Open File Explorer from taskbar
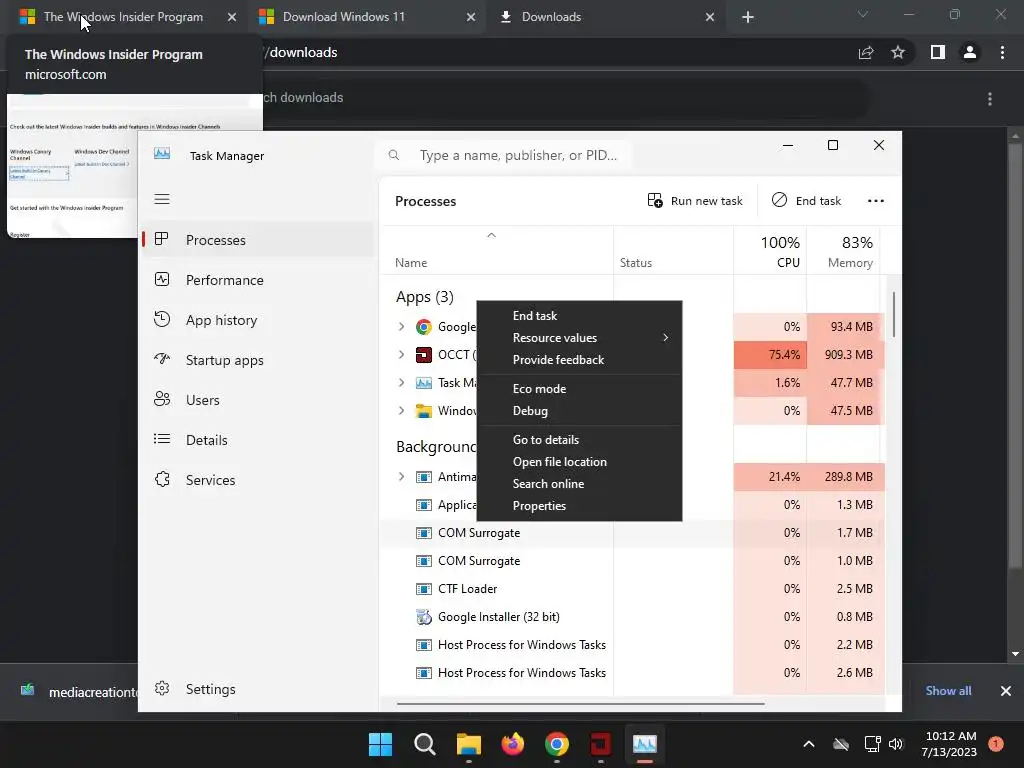The image size is (1024, 768). tap(469, 744)
